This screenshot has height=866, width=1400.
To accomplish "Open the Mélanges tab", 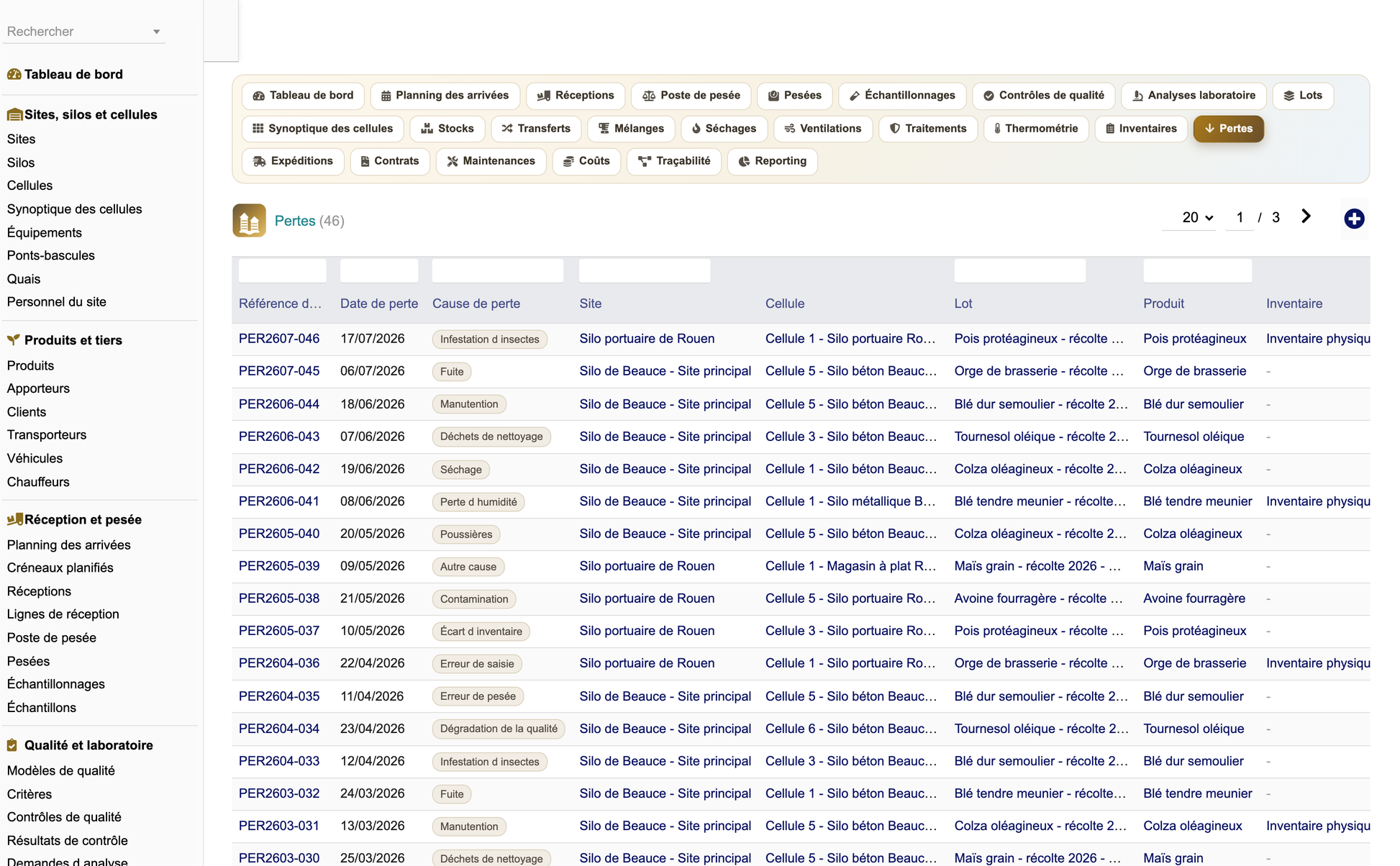I will click(x=631, y=129).
